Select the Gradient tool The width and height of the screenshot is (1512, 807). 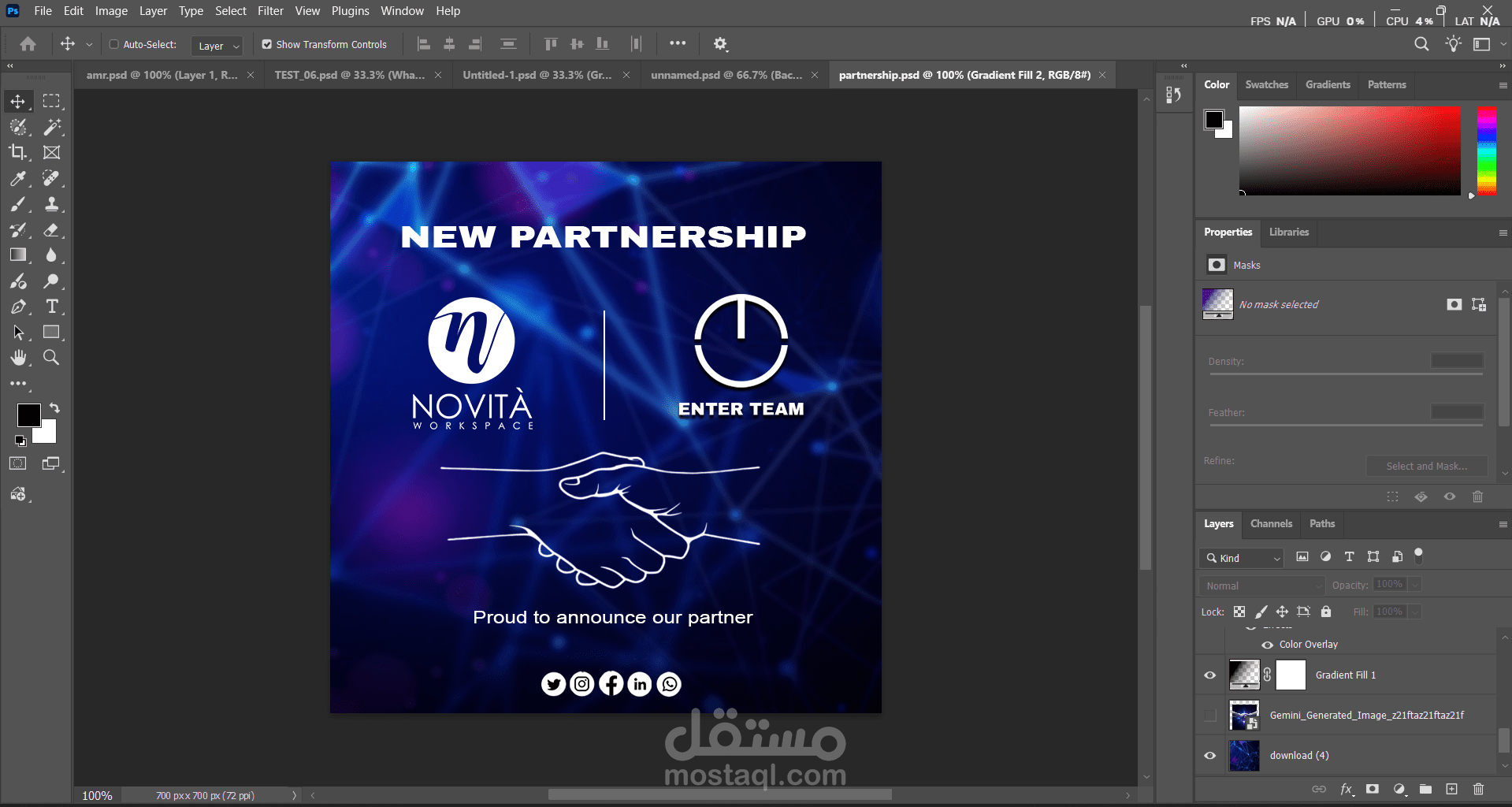coord(18,255)
